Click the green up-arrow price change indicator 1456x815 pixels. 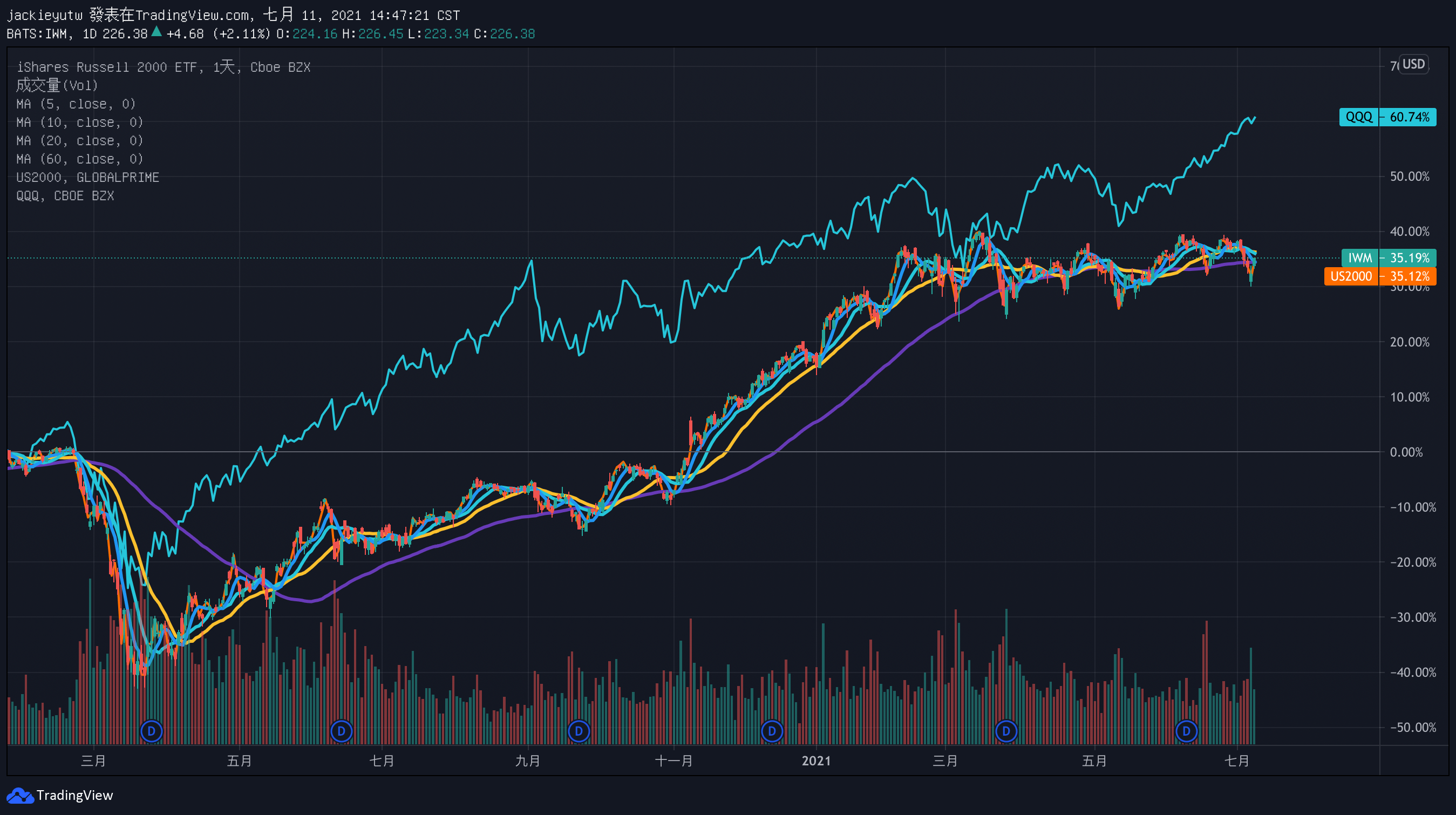point(157,32)
